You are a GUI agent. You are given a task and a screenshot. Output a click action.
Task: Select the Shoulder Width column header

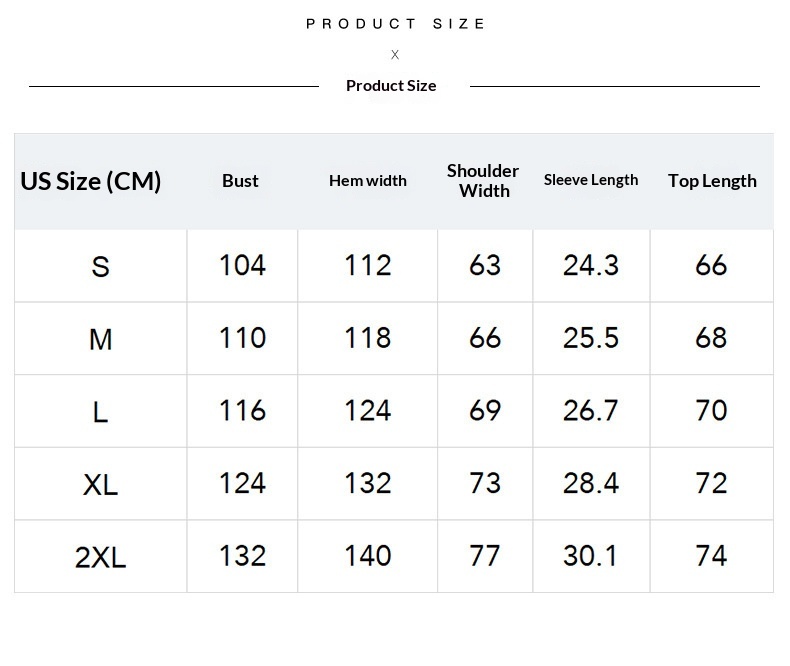tap(483, 181)
